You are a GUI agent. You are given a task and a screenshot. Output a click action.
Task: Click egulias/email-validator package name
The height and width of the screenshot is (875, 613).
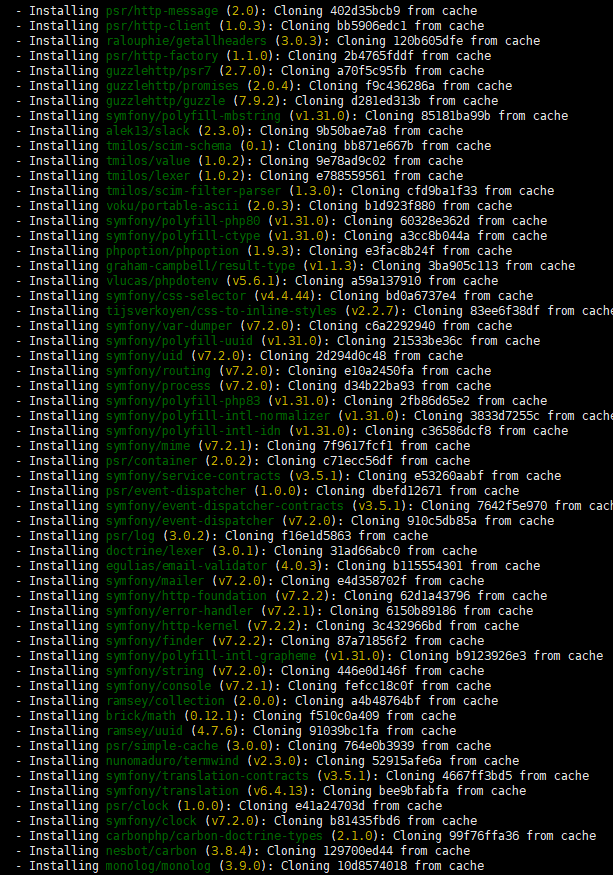click(x=186, y=567)
